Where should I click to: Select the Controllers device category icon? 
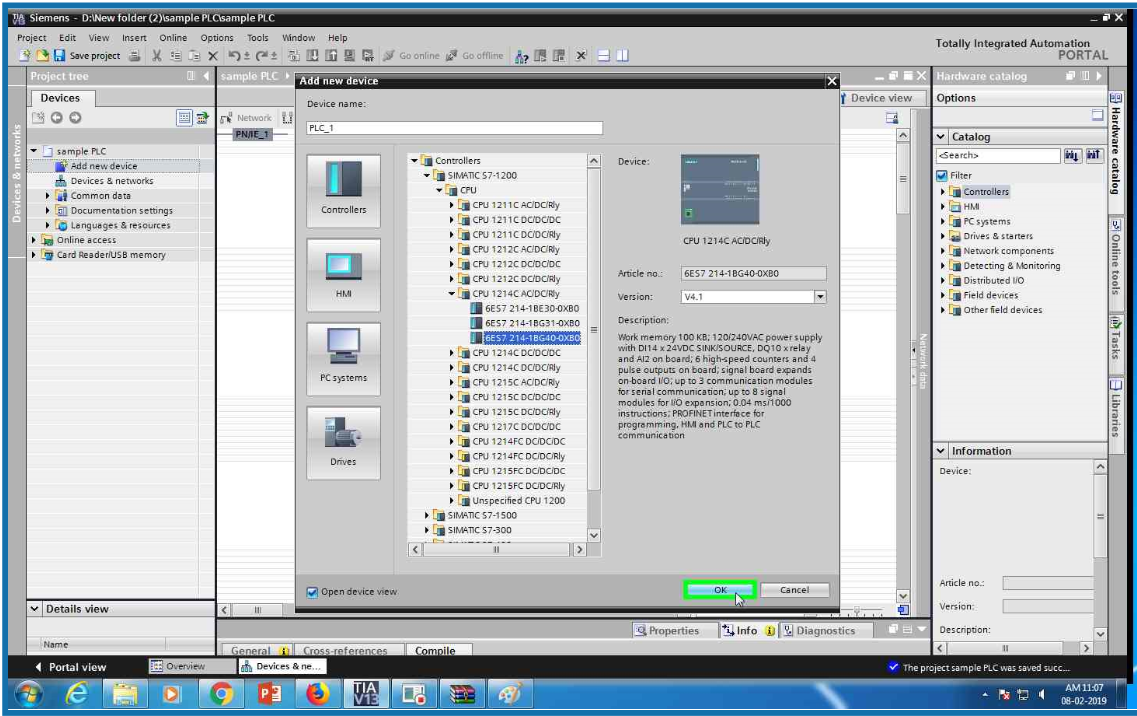[x=343, y=191]
